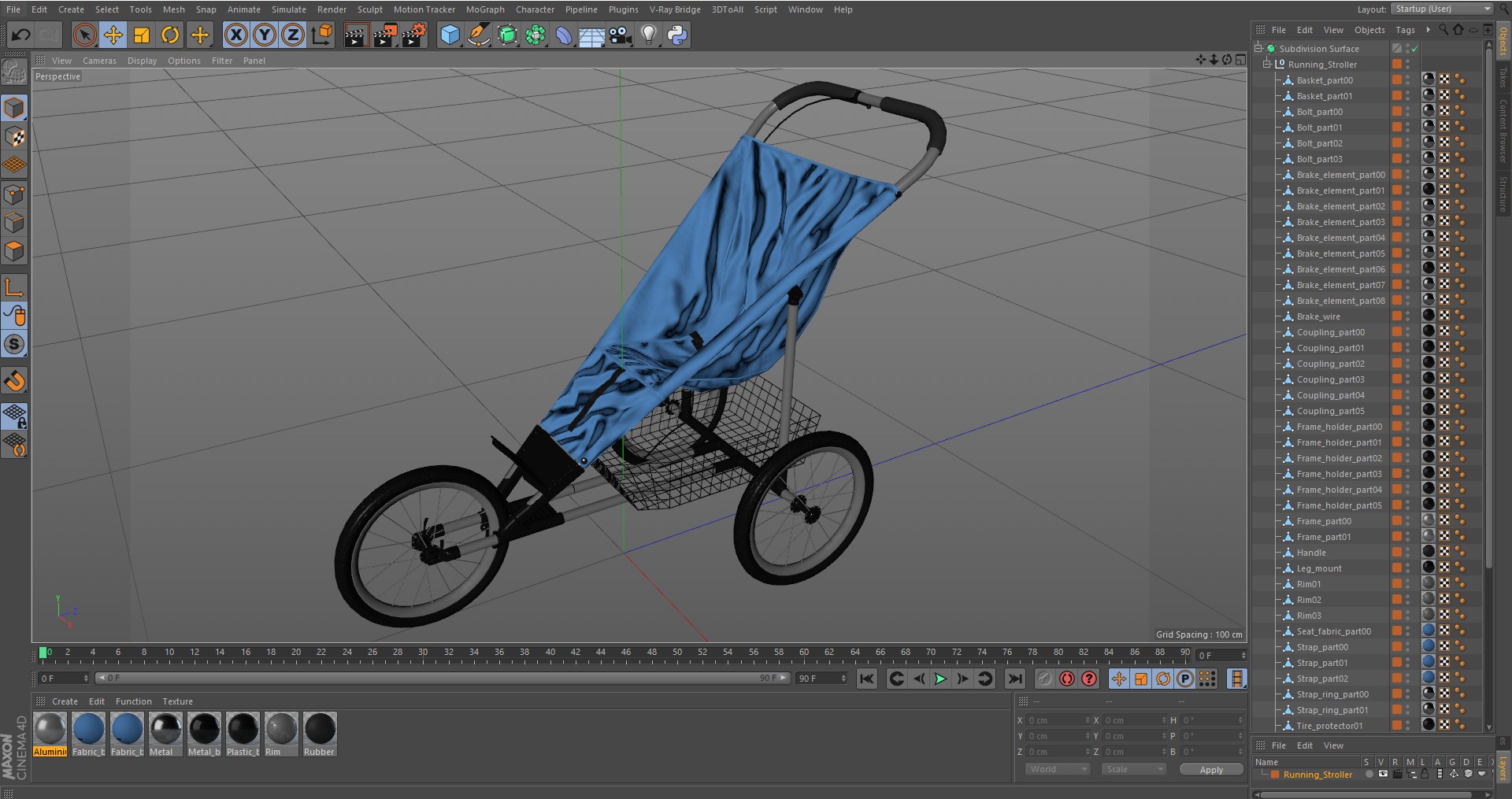This screenshot has width=1512, height=799.
Task: Open the Character menu
Action: [535, 9]
